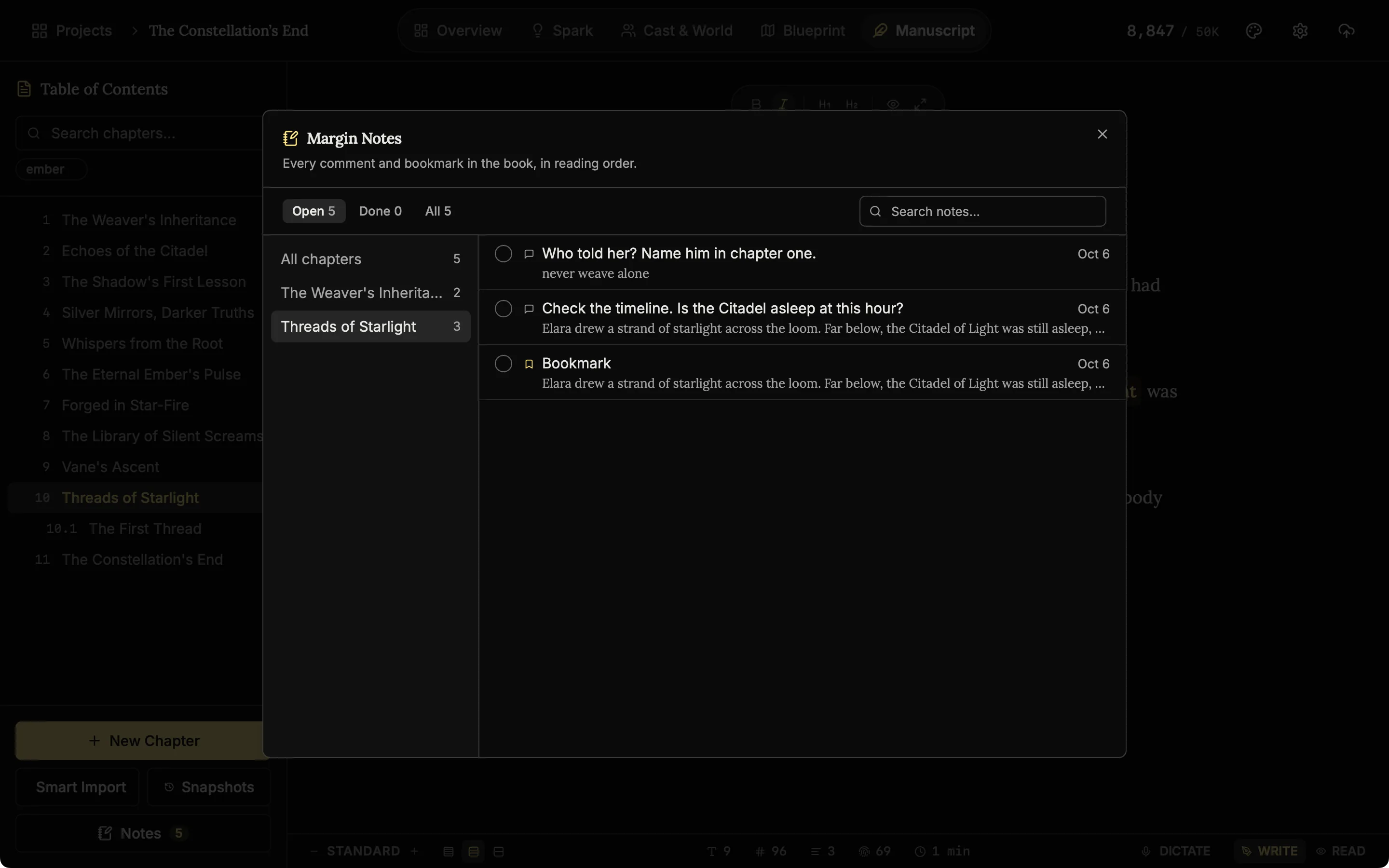Click the New Chapter button
This screenshot has width=1389, height=868.
pyautogui.click(x=143, y=741)
